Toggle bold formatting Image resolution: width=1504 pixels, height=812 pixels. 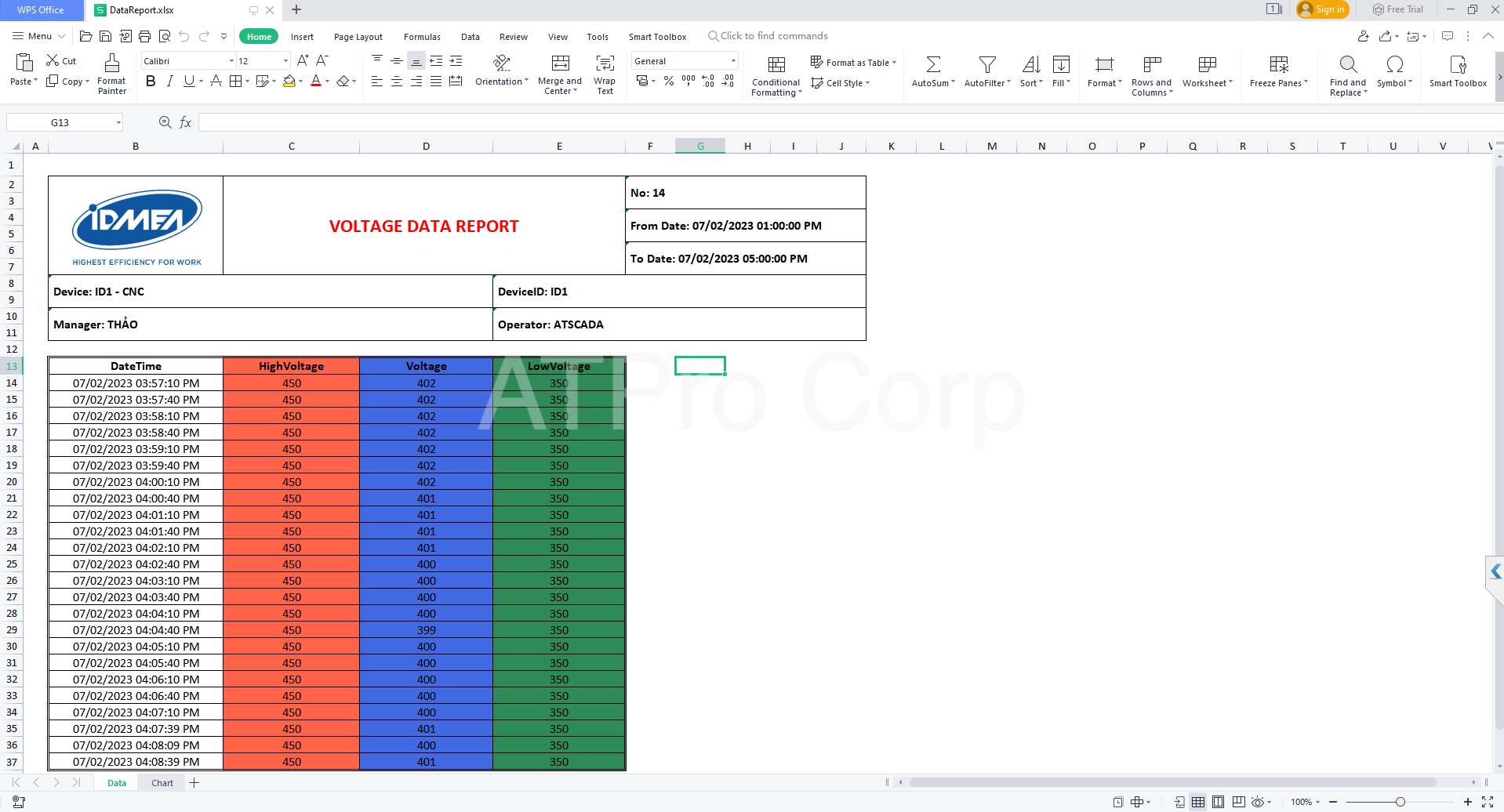tap(151, 82)
